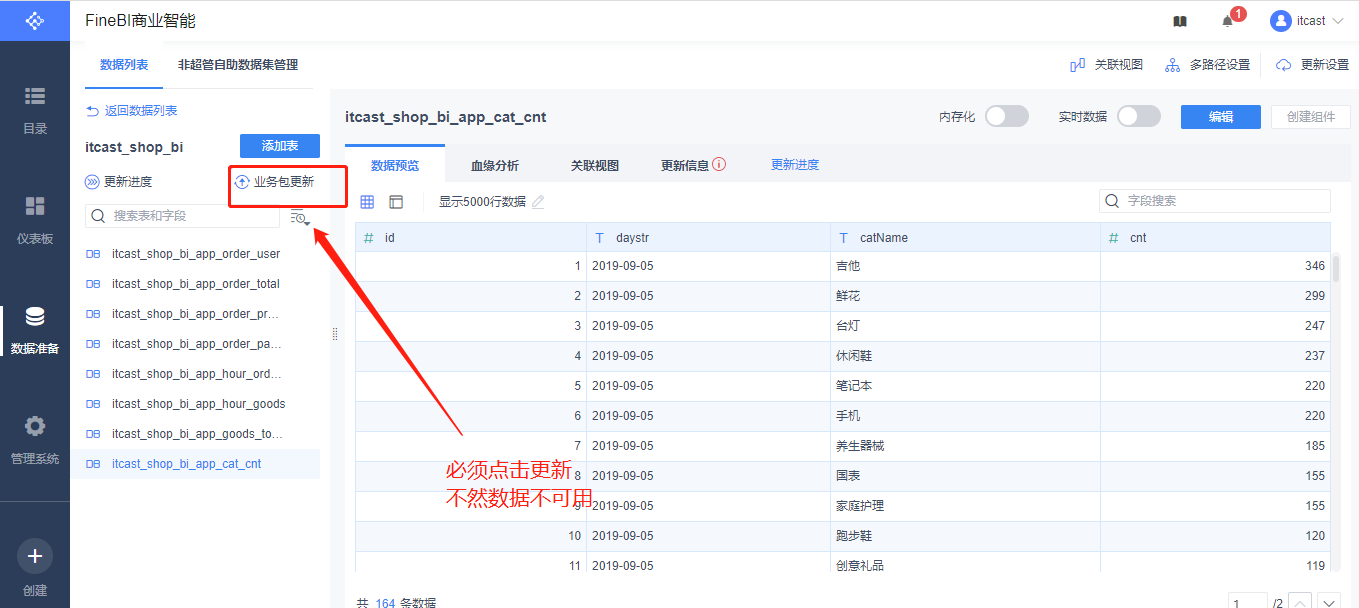This screenshot has height=608, width=1359.
Task: Click the 创建 plus button in sidebar
Action: (x=35, y=556)
